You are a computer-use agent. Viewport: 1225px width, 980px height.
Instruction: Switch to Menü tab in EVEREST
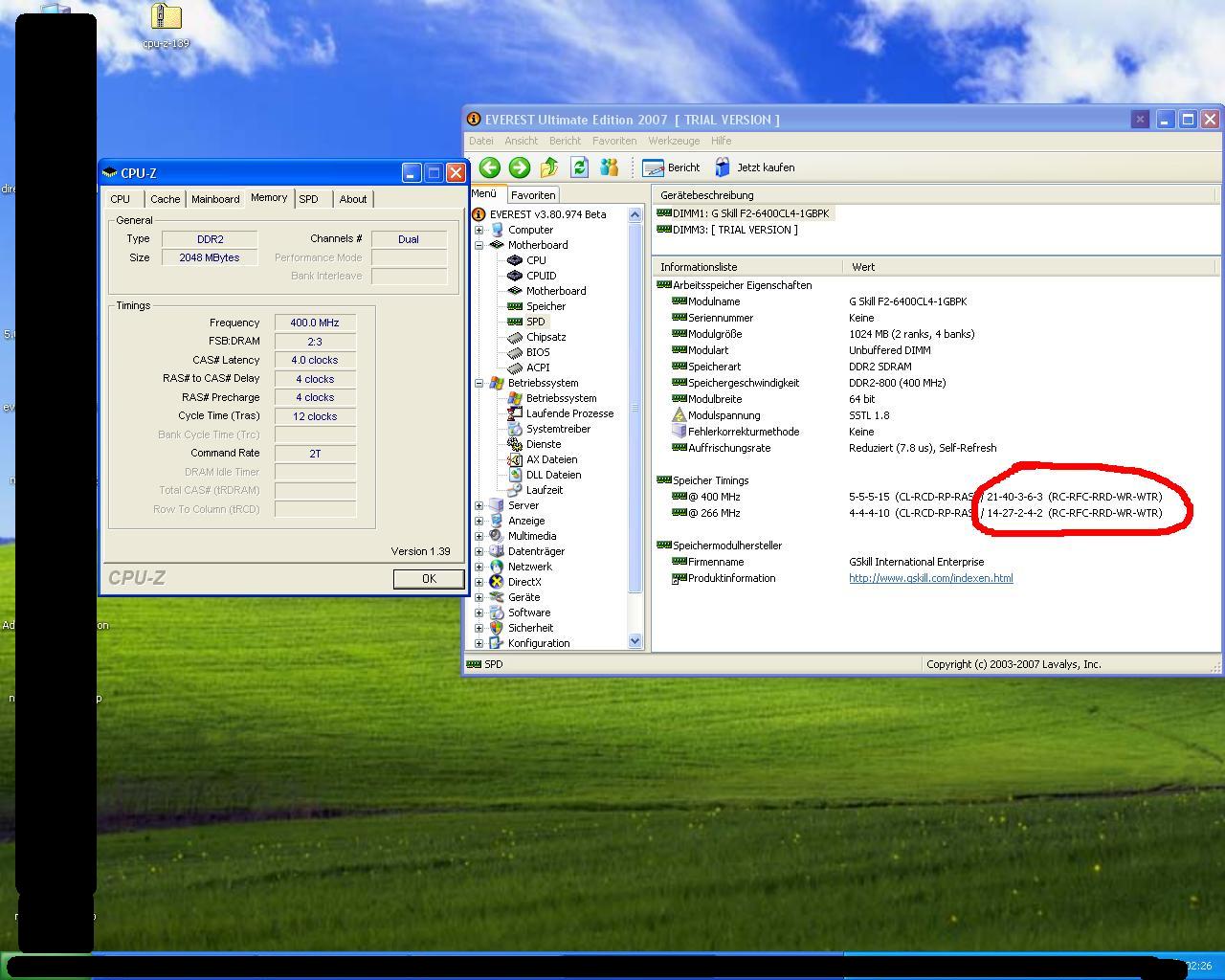(x=484, y=194)
